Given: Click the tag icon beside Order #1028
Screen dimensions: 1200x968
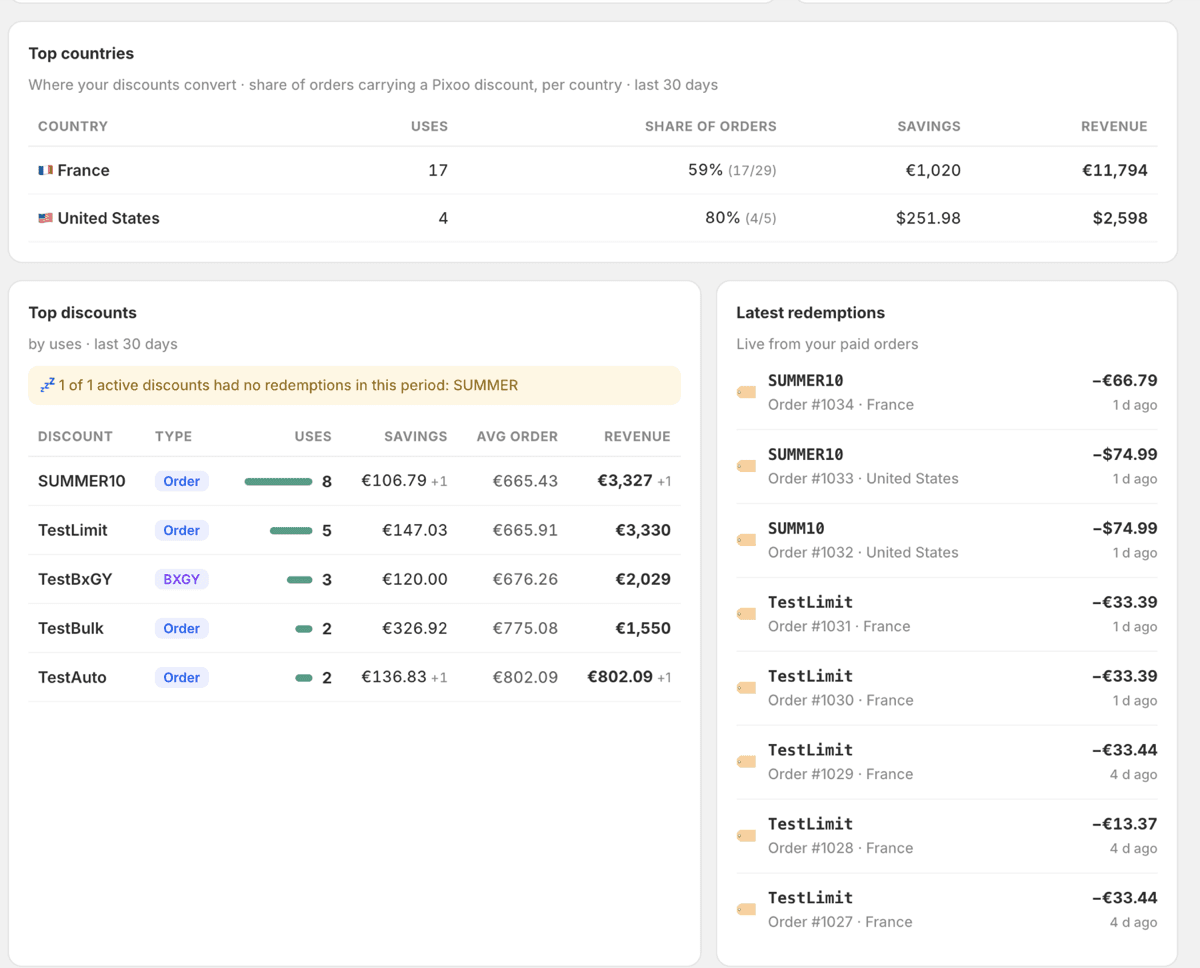Looking at the screenshot, I should pos(746,836).
